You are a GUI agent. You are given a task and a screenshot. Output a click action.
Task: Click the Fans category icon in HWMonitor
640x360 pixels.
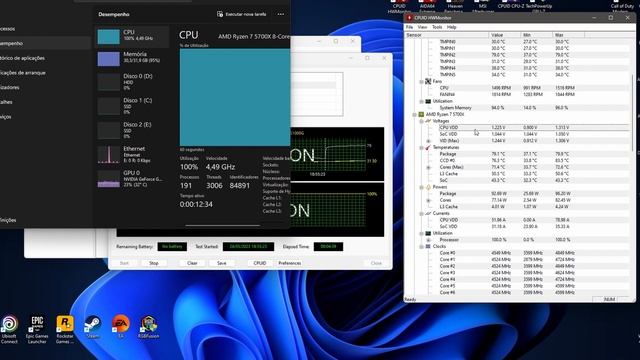(428, 82)
